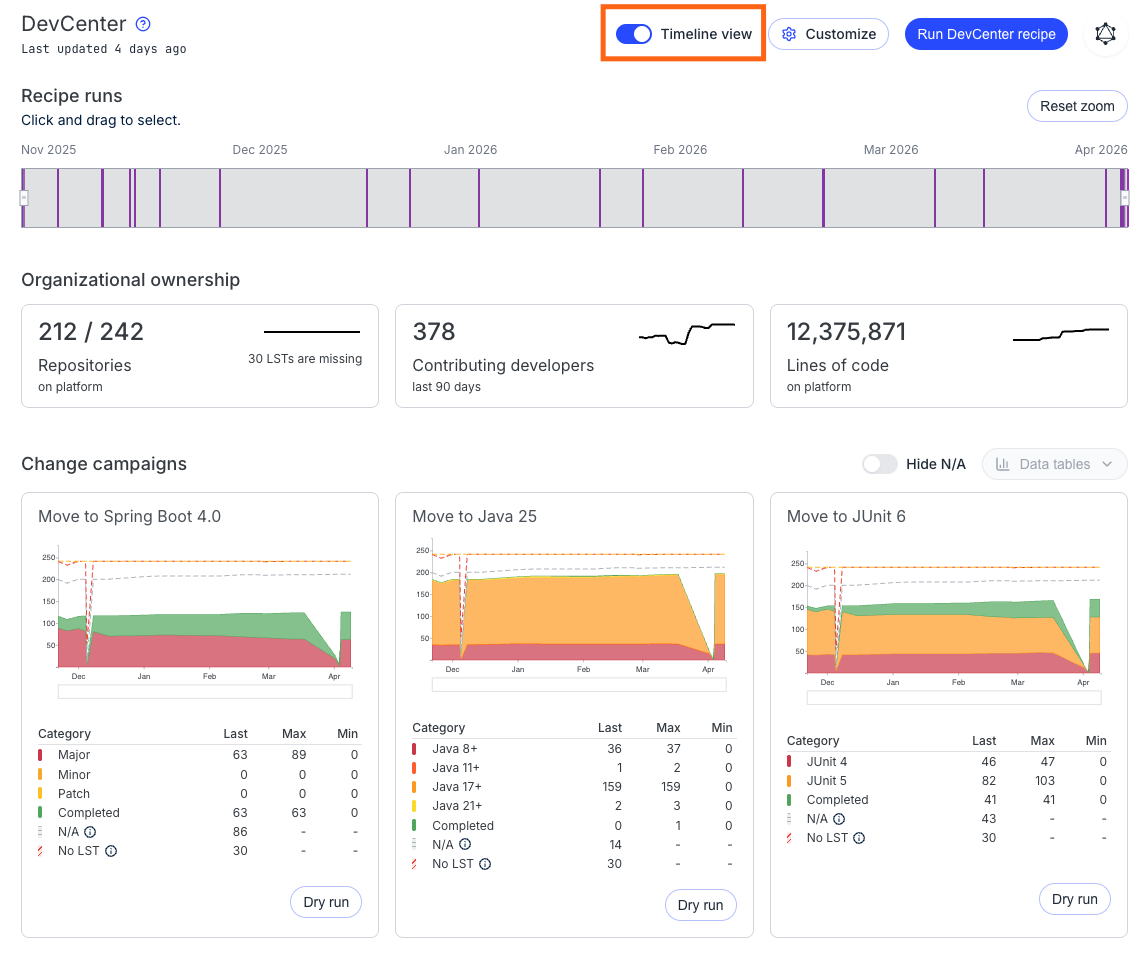The height and width of the screenshot is (959, 1147).
Task: Click the "12,375,871" lines of code value
Action: [846, 332]
